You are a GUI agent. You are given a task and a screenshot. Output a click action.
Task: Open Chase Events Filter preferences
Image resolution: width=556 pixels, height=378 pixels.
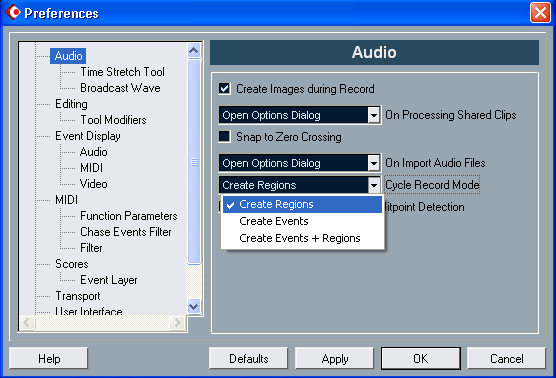(126, 232)
